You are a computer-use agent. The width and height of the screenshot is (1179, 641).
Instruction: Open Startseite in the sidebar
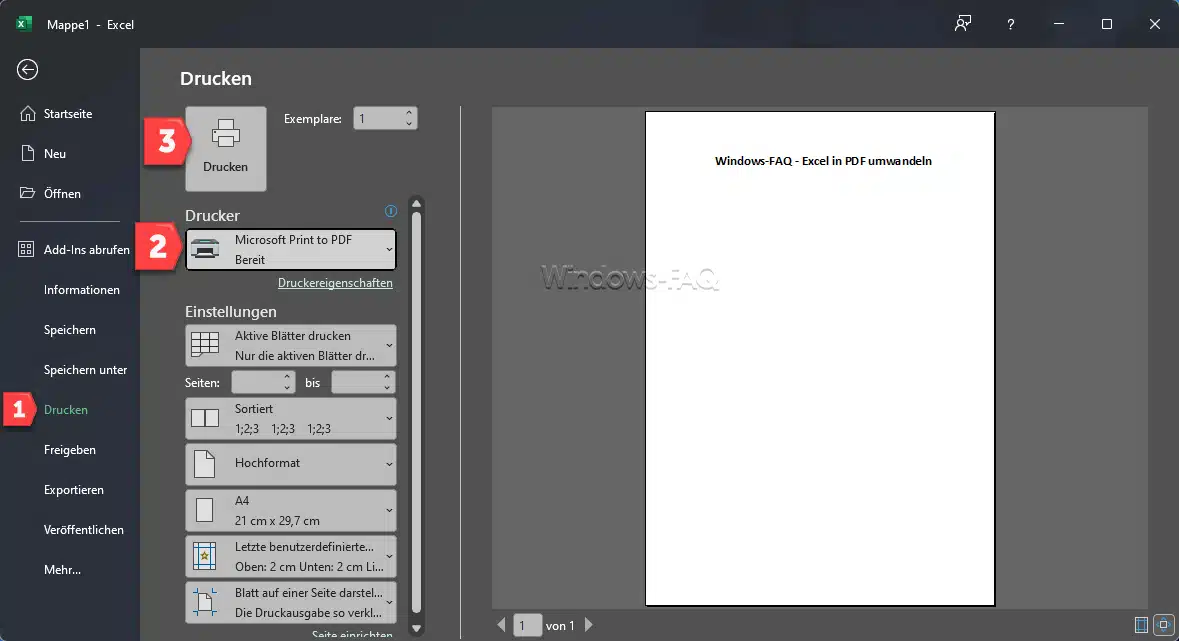point(68,114)
